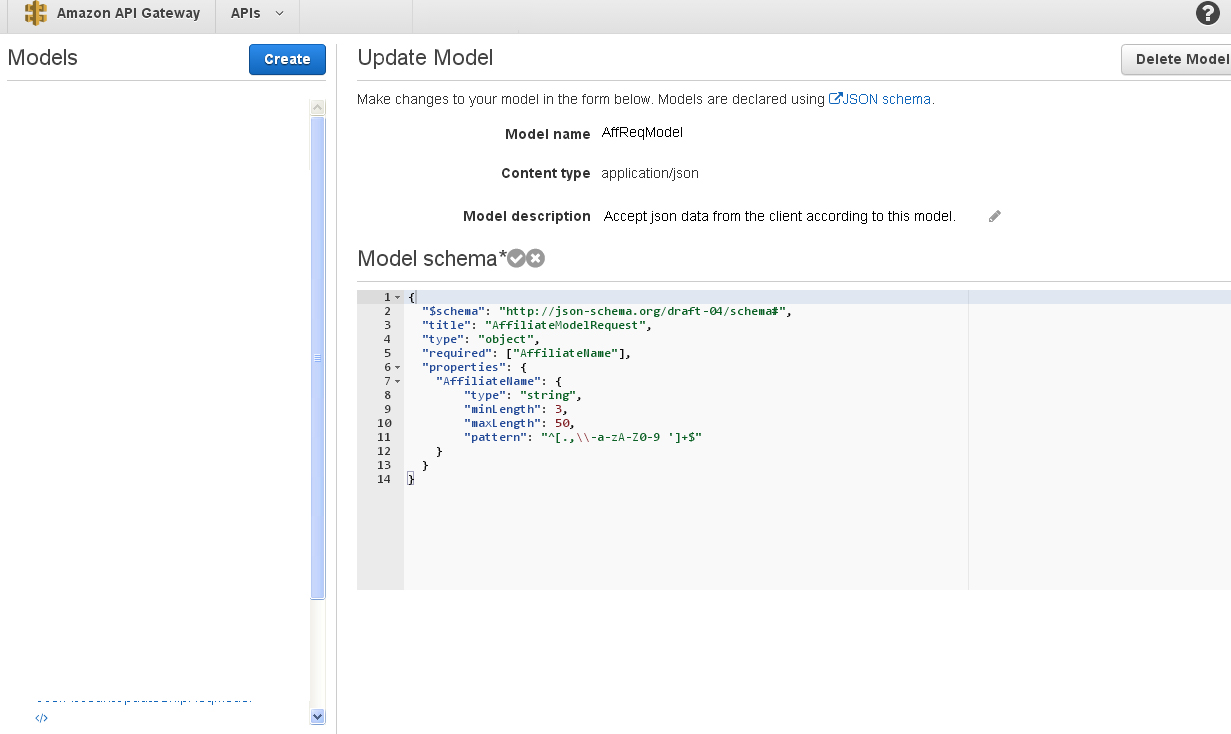Click the "object" type value on line 4
Viewport: 1231px width, 734px height.
(x=505, y=339)
